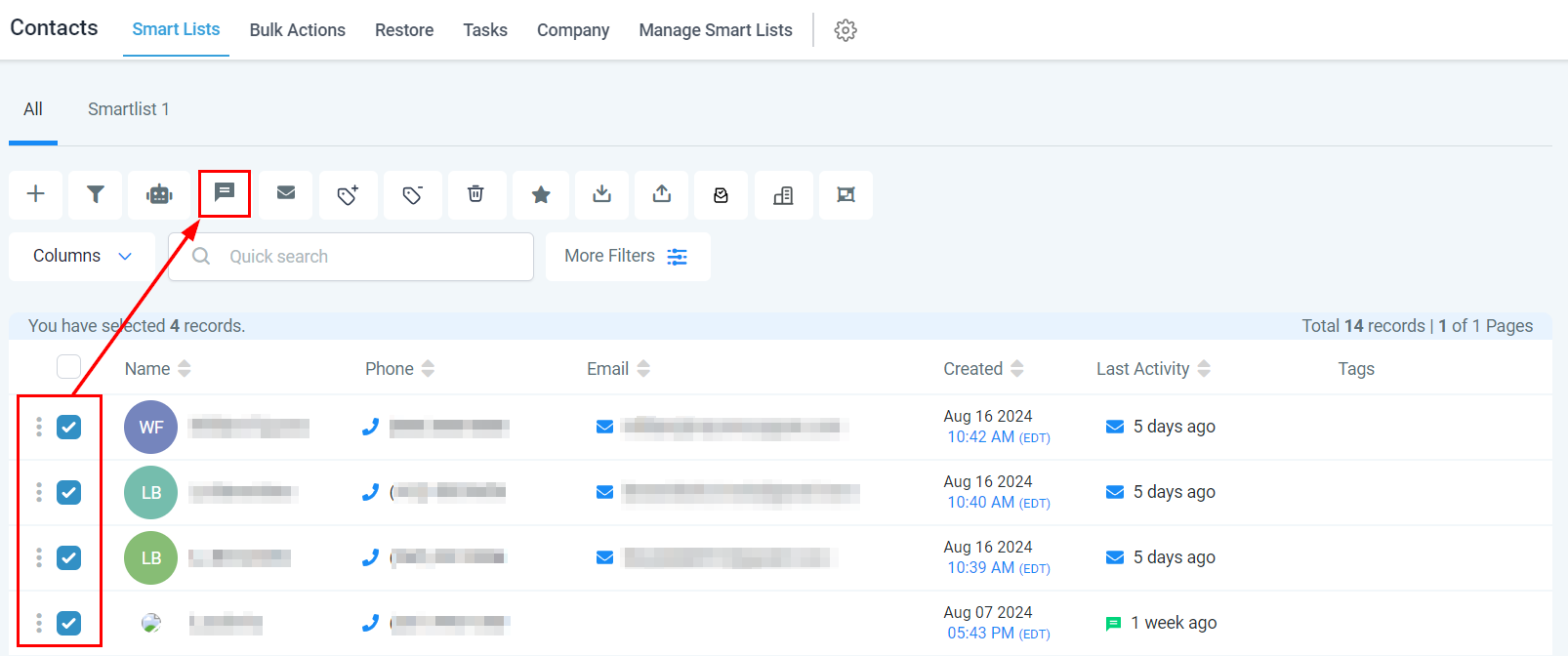Screen dimensions: 1568x656
Task: Open the Smartlist 1 tab
Action: pos(129,109)
